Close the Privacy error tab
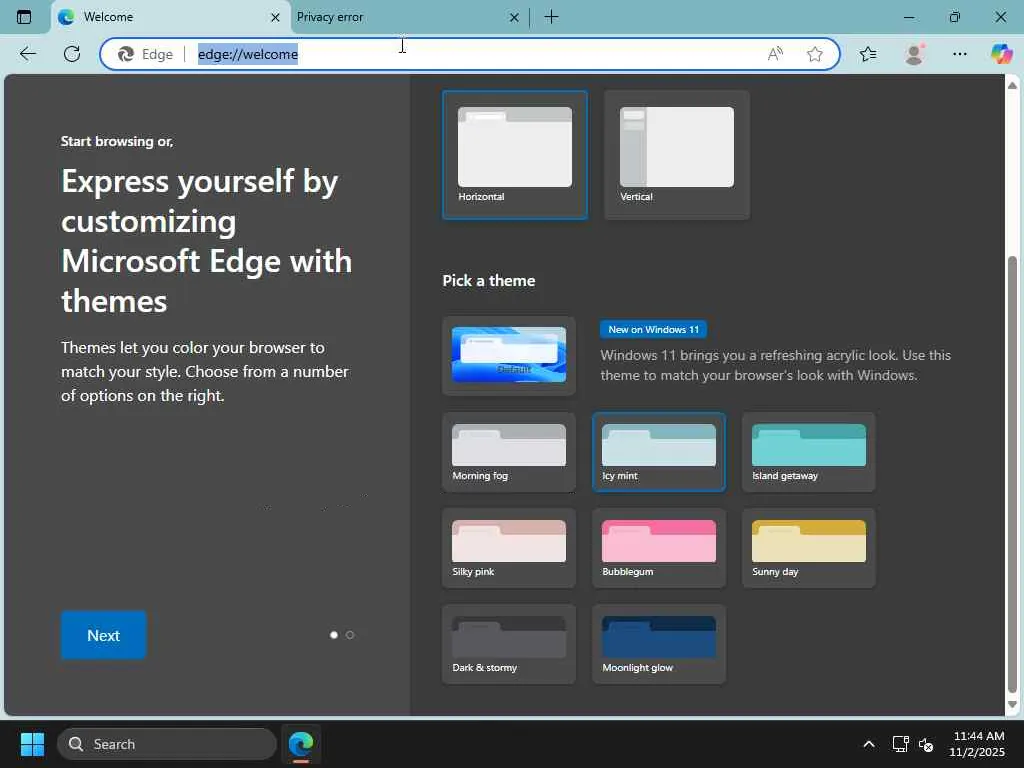 click(514, 18)
